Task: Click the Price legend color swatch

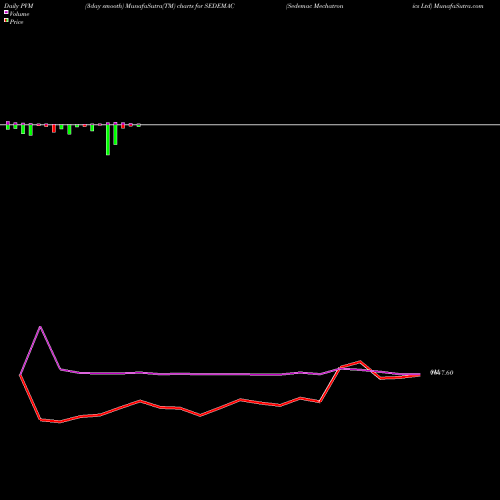Action: (x=6, y=21)
